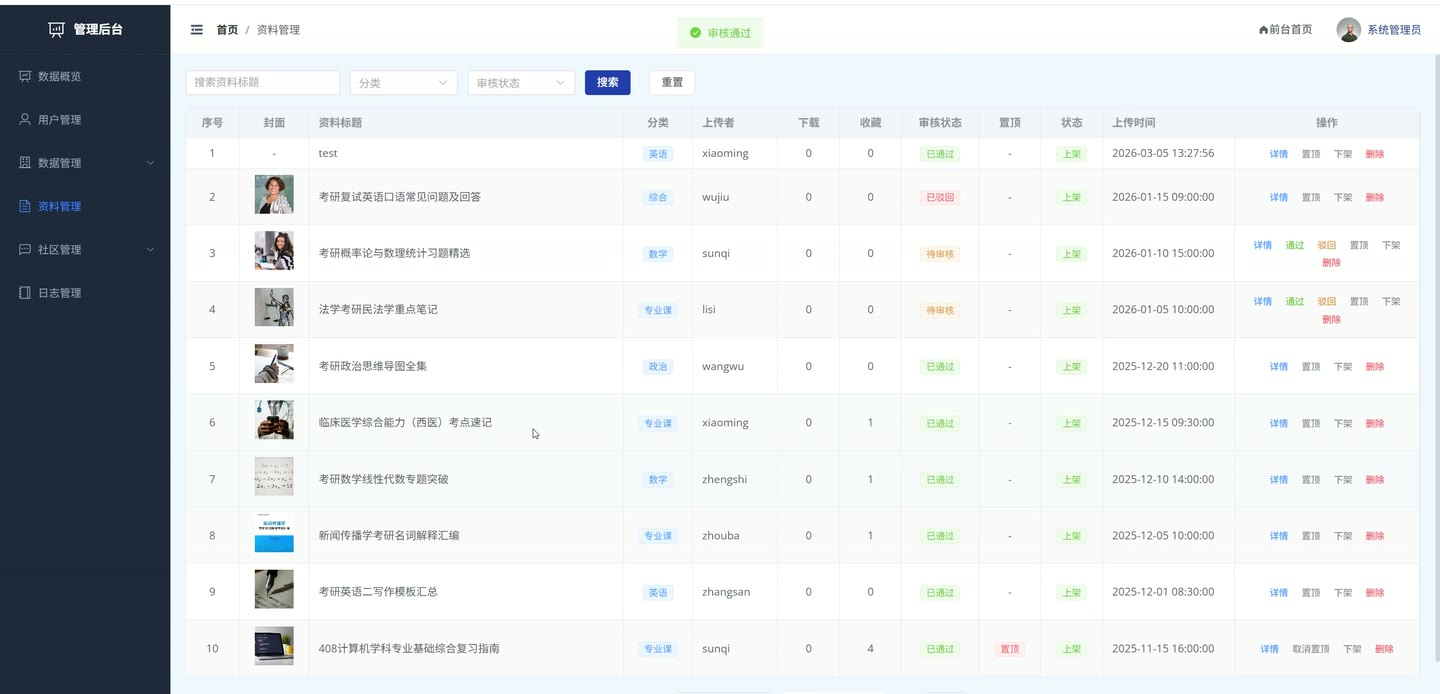Click the 审核状态 column header
1440x694 pixels.
pyautogui.click(x=940, y=123)
